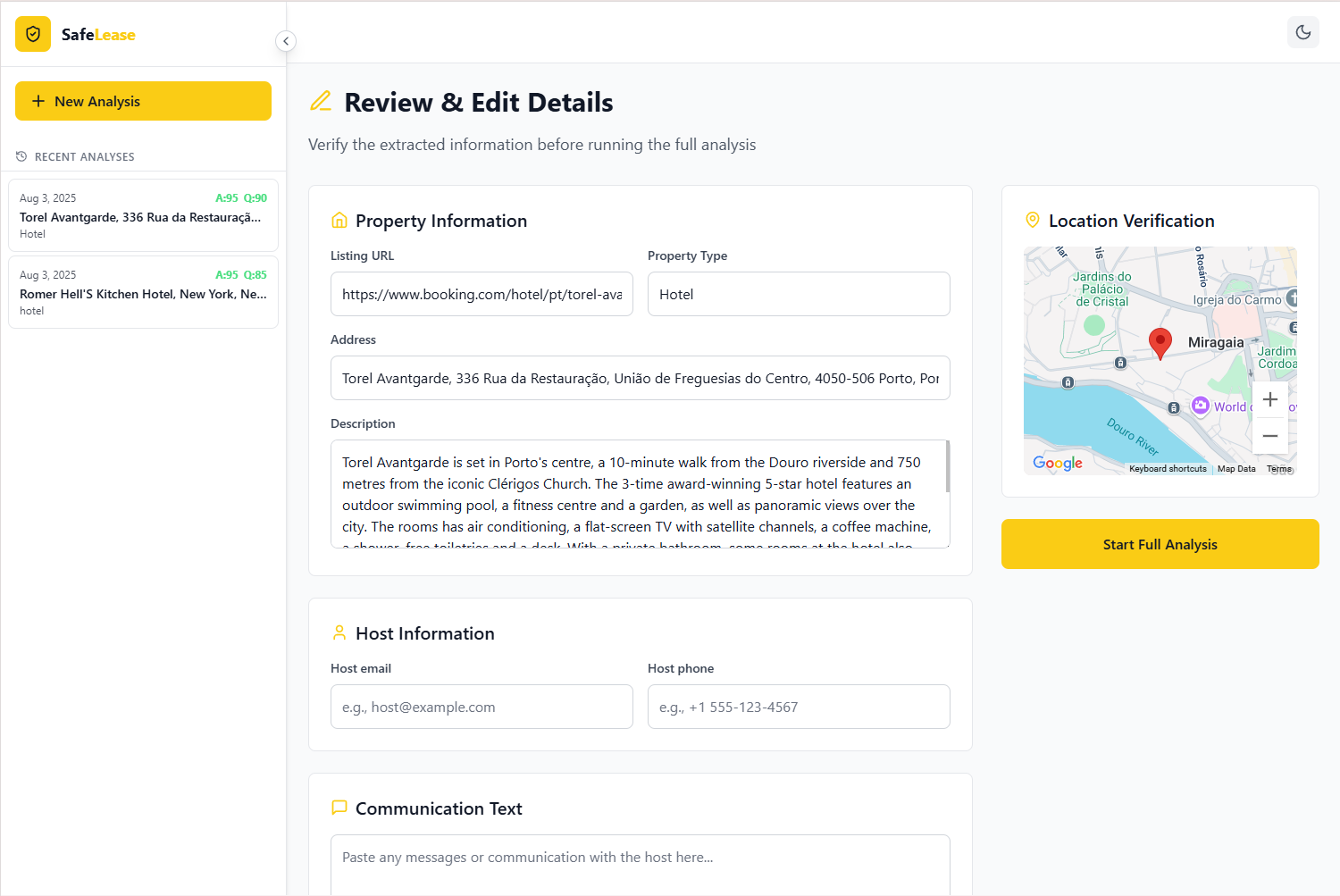This screenshot has height=896, width=1340.
Task: Click the red map marker
Action: (1160, 343)
